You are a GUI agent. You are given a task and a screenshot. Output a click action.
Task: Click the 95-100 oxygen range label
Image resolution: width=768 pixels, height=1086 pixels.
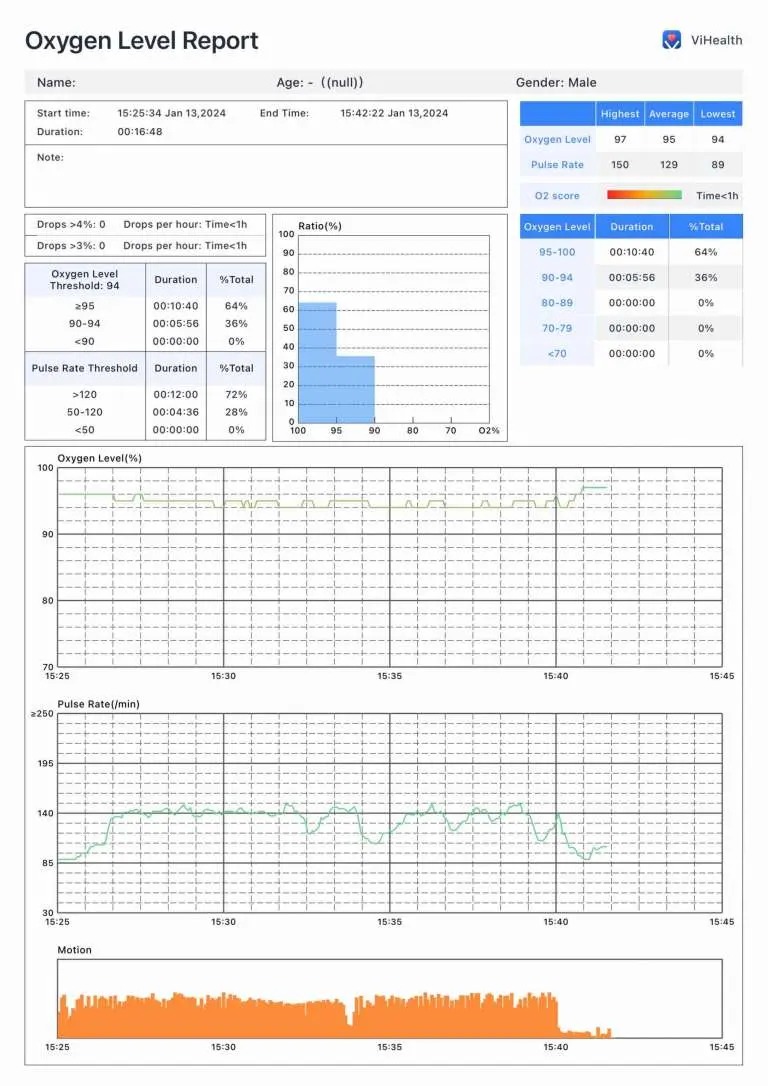557,252
